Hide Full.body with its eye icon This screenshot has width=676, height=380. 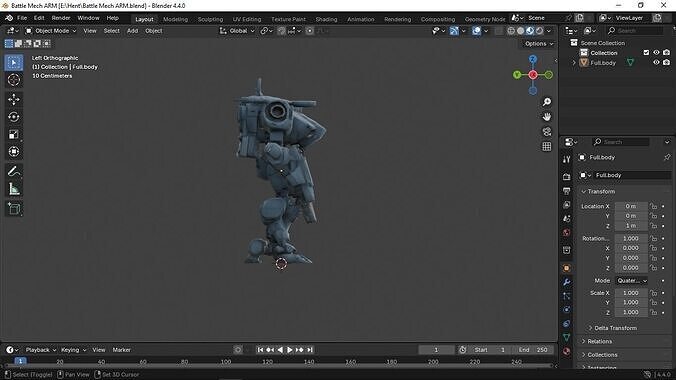tap(656, 63)
